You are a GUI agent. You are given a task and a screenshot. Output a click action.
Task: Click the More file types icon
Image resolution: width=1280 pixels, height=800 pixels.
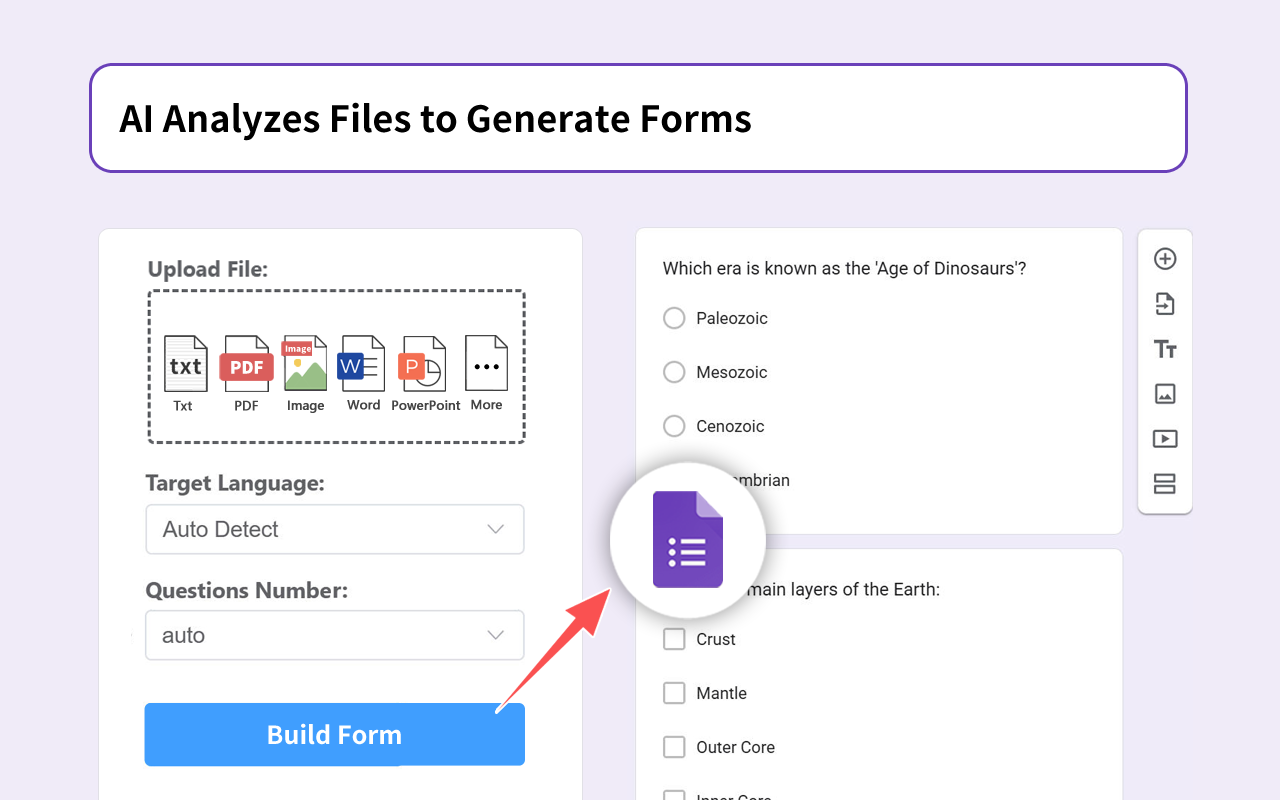(x=486, y=365)
